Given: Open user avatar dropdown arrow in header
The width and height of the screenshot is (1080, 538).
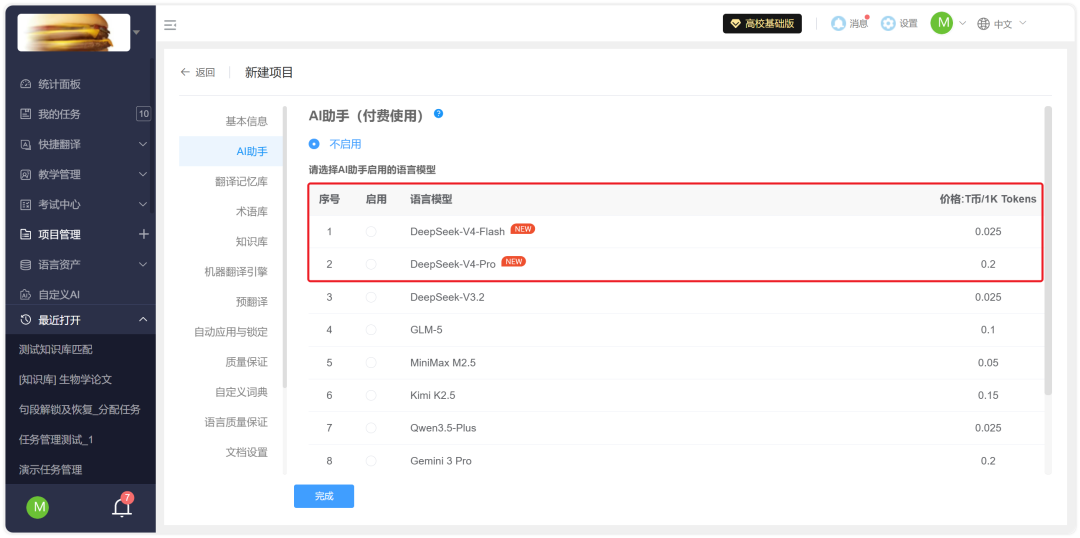Looking at the screenshot, I should click(x=962, y=23).
